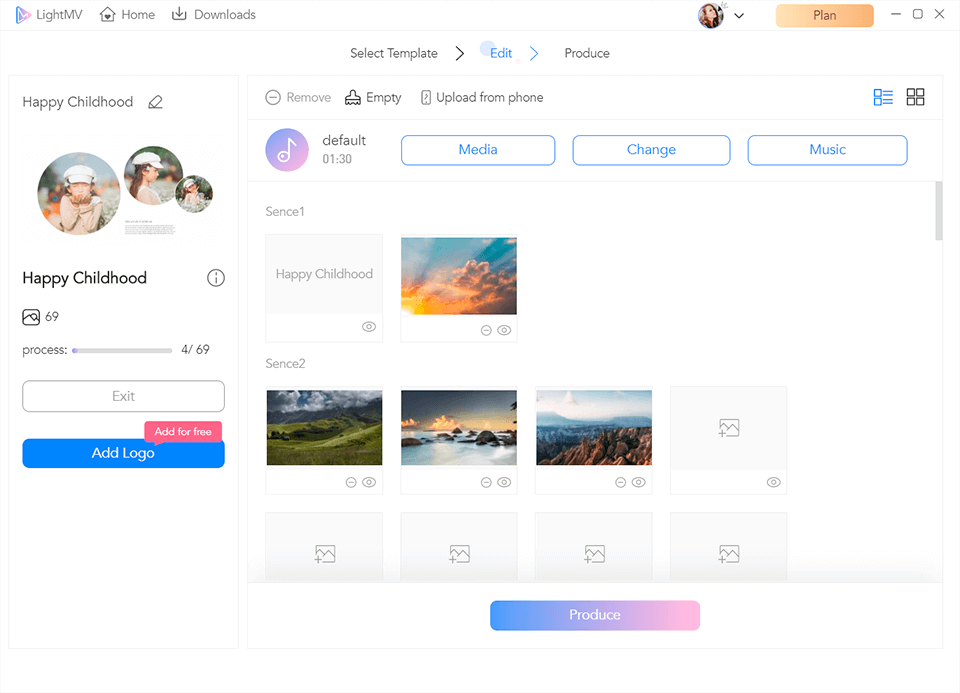The height and width of the screenshot is (693, 960).
Task: Click the pencil icon to rename Happy Childhood
Action: [155, 102]
